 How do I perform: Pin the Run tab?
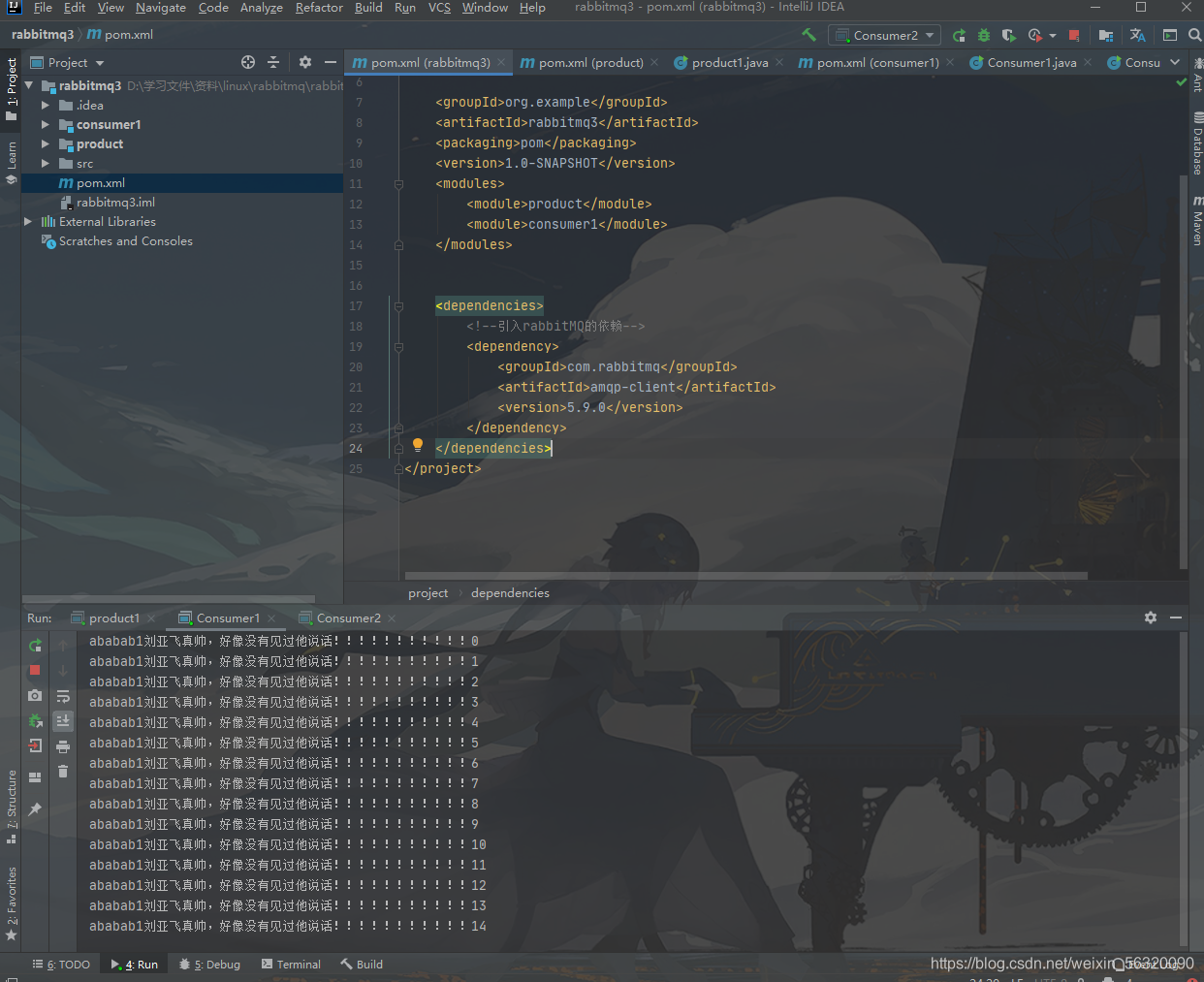pos(35,809)
